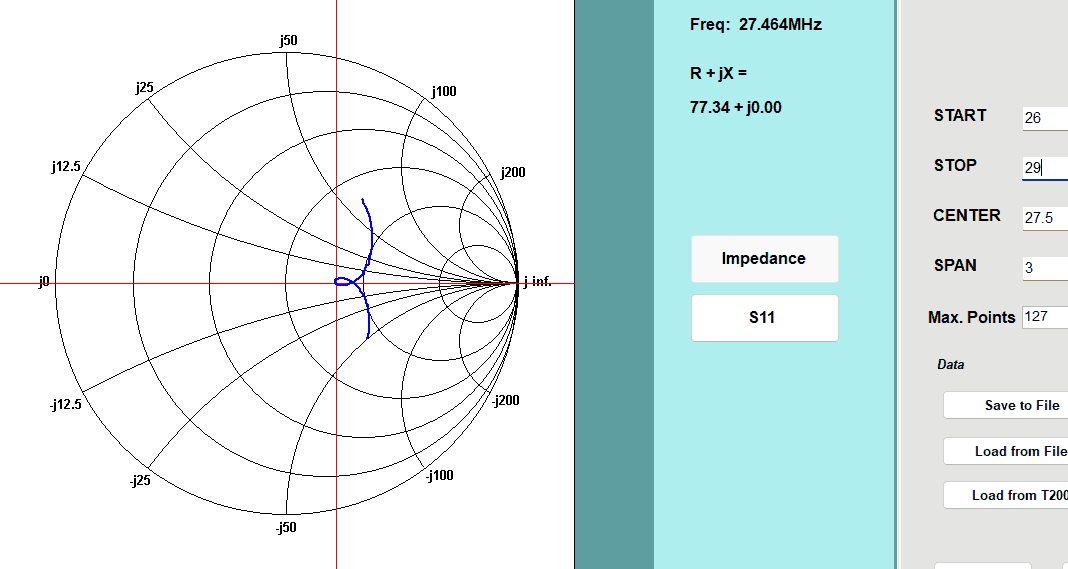The height and width of the screenshot is (569, 1068).
Task: Click the 77.34 + j0.00 impedance value
Action: (735, 107)
